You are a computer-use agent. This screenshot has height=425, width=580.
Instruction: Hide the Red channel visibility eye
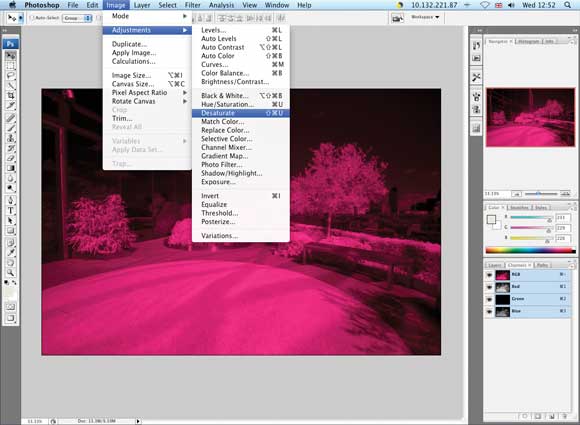(x=490, y=287)
